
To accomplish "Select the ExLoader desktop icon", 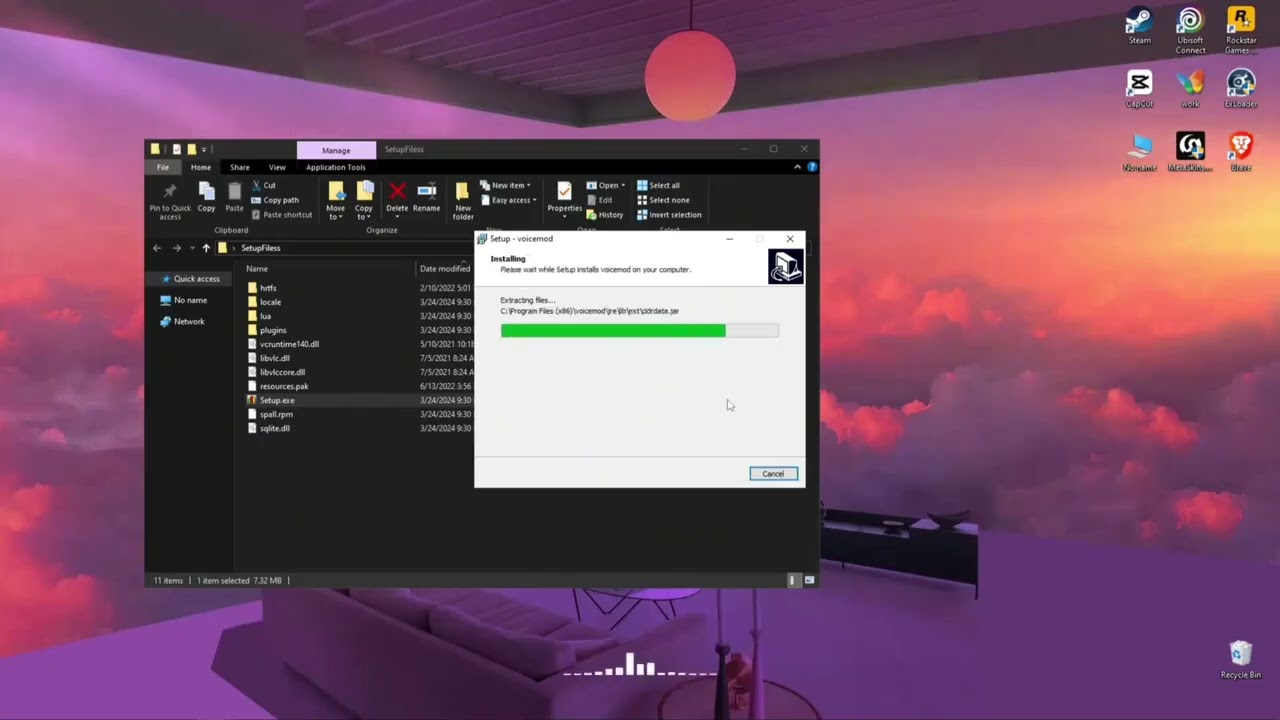I will pyautogui.click(x=1240, y=88).
